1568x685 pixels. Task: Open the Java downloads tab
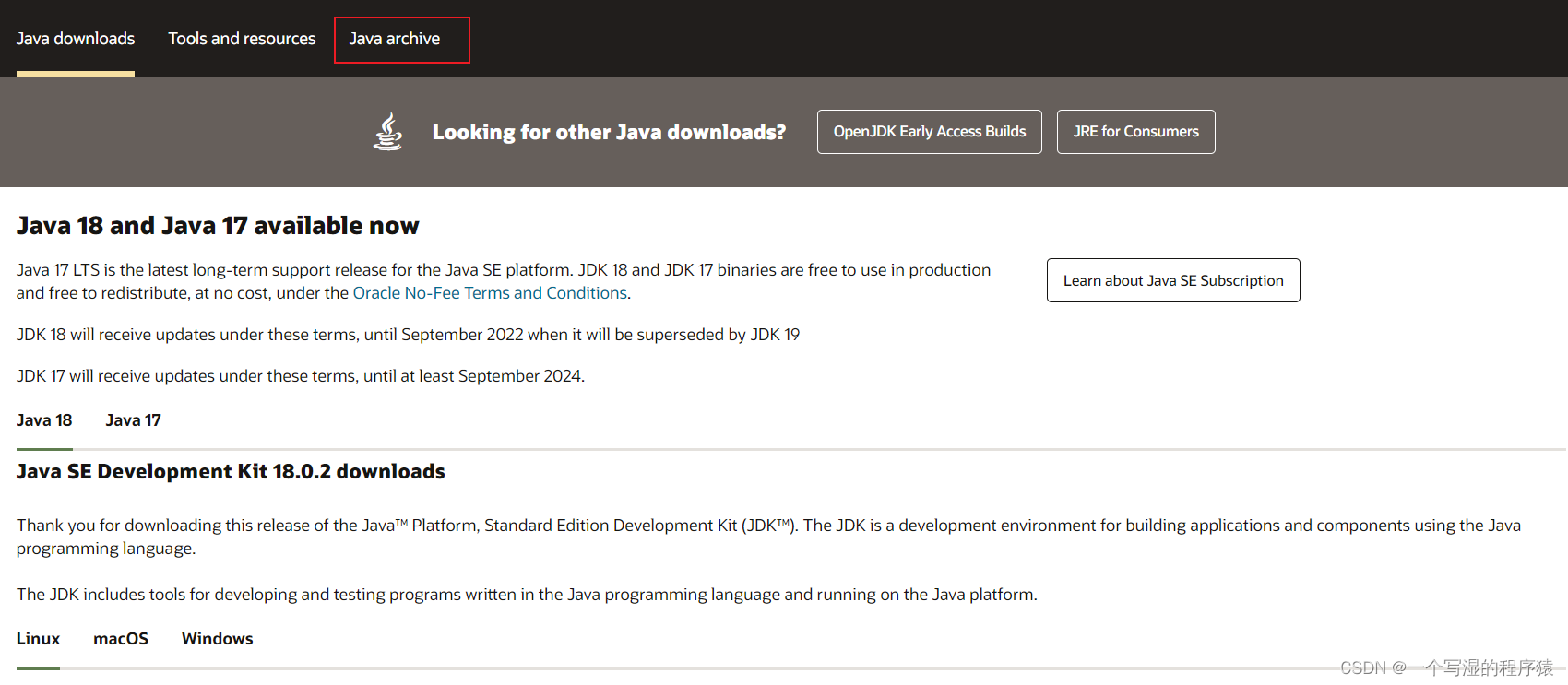point(76,39)
